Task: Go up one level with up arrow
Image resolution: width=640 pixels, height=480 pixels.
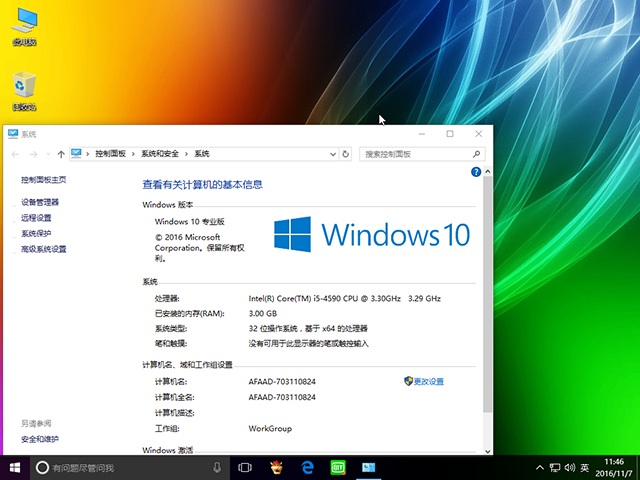Action: pyautogui.click(x=61, y=154)
